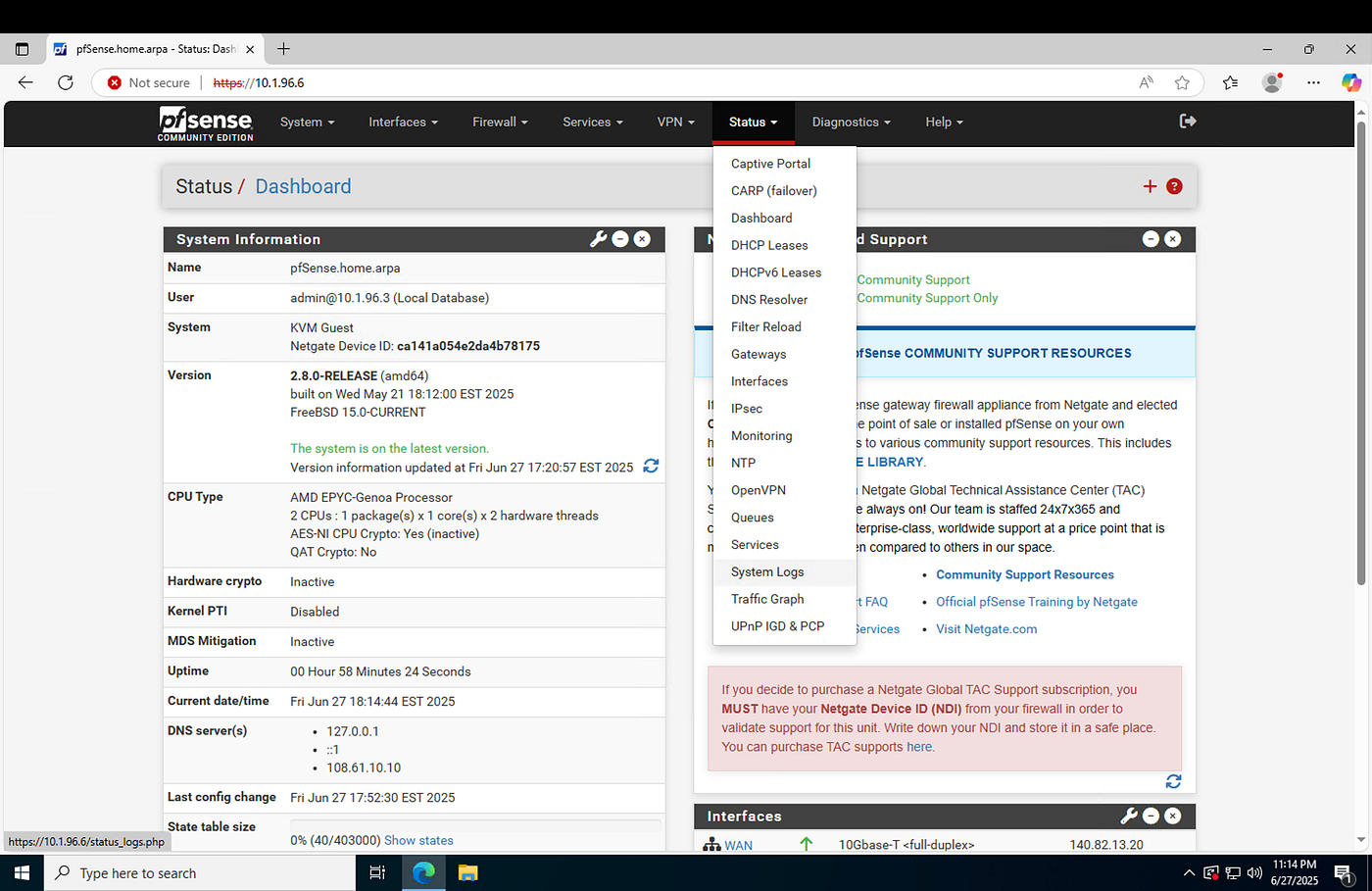Click the 'here' TAC purchase link
This screenshot has width=1372, height=891.
919,747
